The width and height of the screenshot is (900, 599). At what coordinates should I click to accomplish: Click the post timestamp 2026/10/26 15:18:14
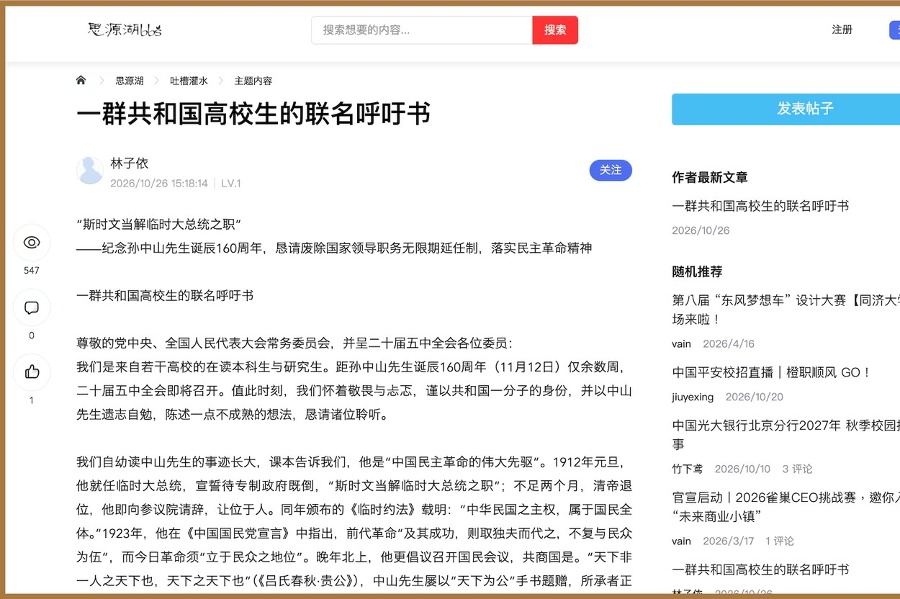(159, 183)
